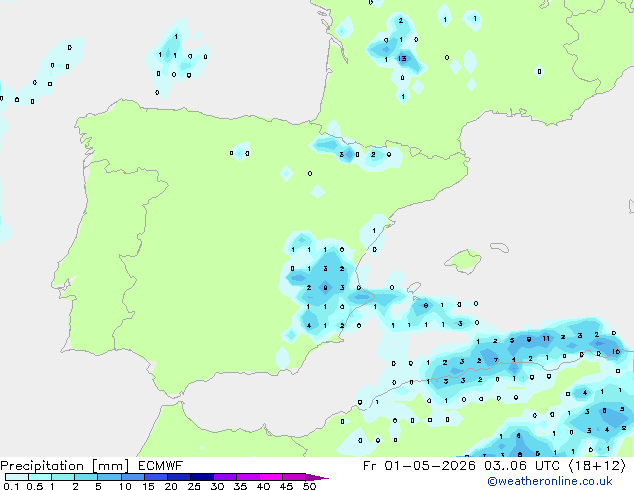The height and width of the screenshot is (490, 634).
Task: Click the Mallorca island on the map
Action: 463,261
